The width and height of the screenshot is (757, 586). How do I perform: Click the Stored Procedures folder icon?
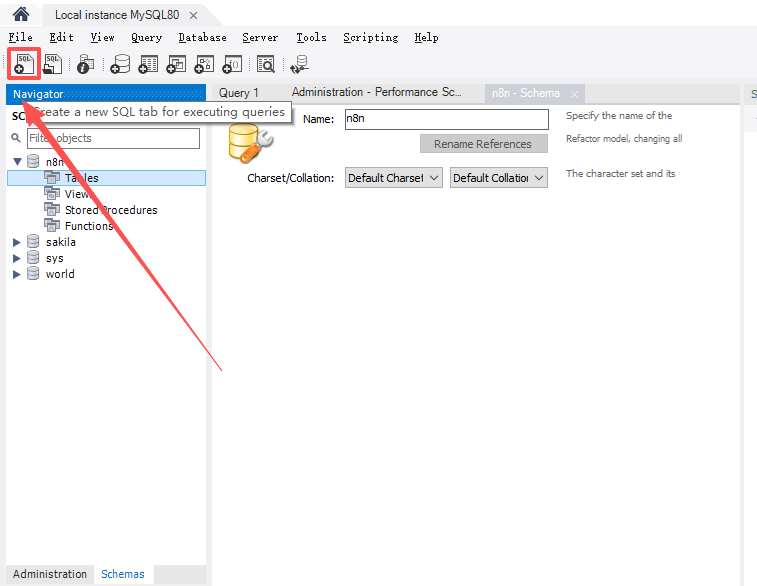pos(52,209)
